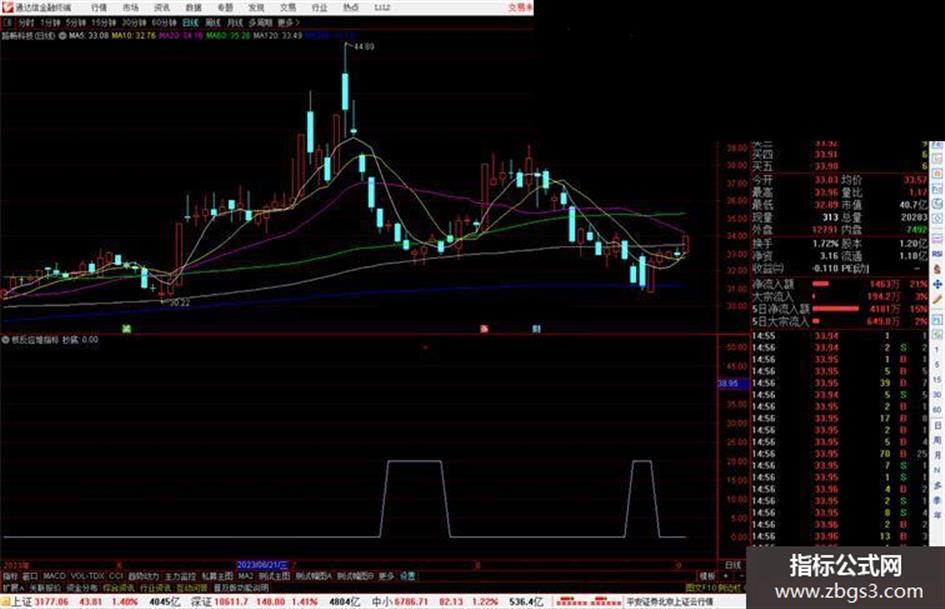
Task: Open 普及版功能说明 link
Action: pyautogui.click(x=241, y=587)
